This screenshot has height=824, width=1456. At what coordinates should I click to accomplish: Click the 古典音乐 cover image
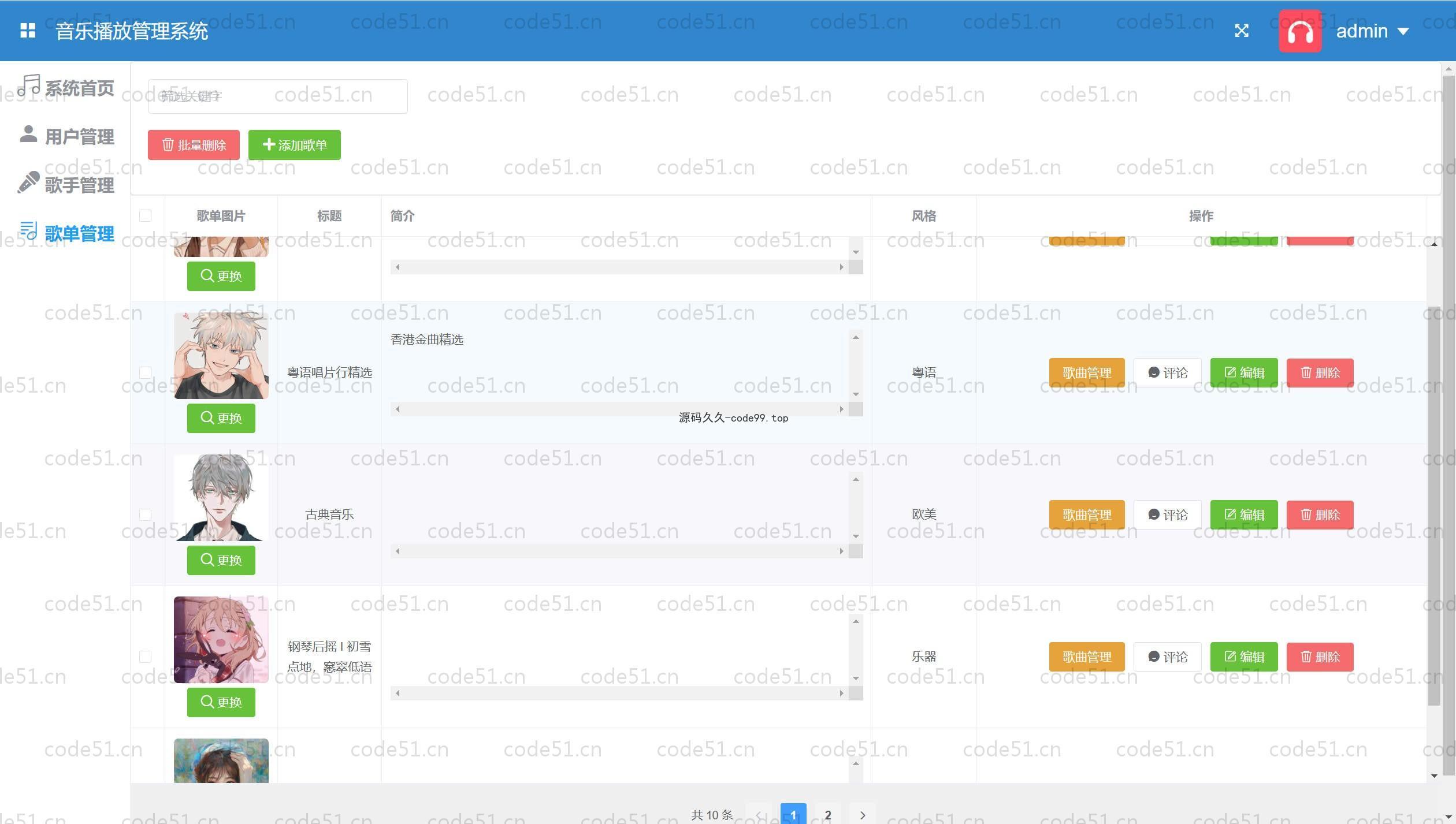click(x=221, y=497)
